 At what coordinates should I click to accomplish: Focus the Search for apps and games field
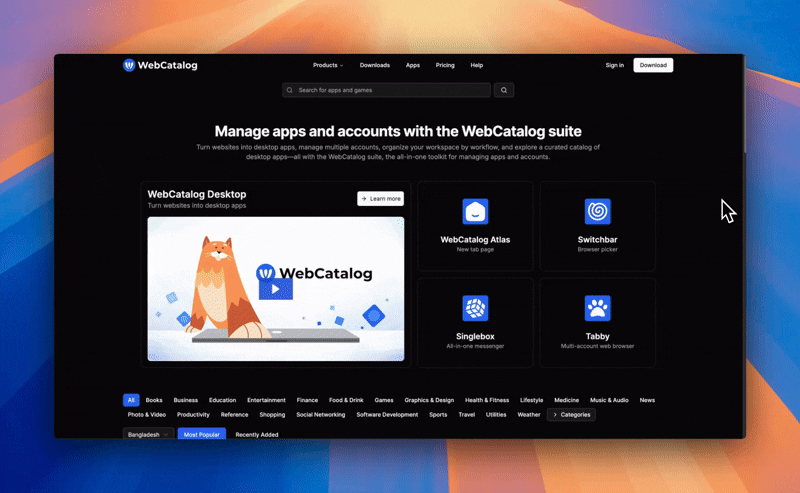point(386,90)
